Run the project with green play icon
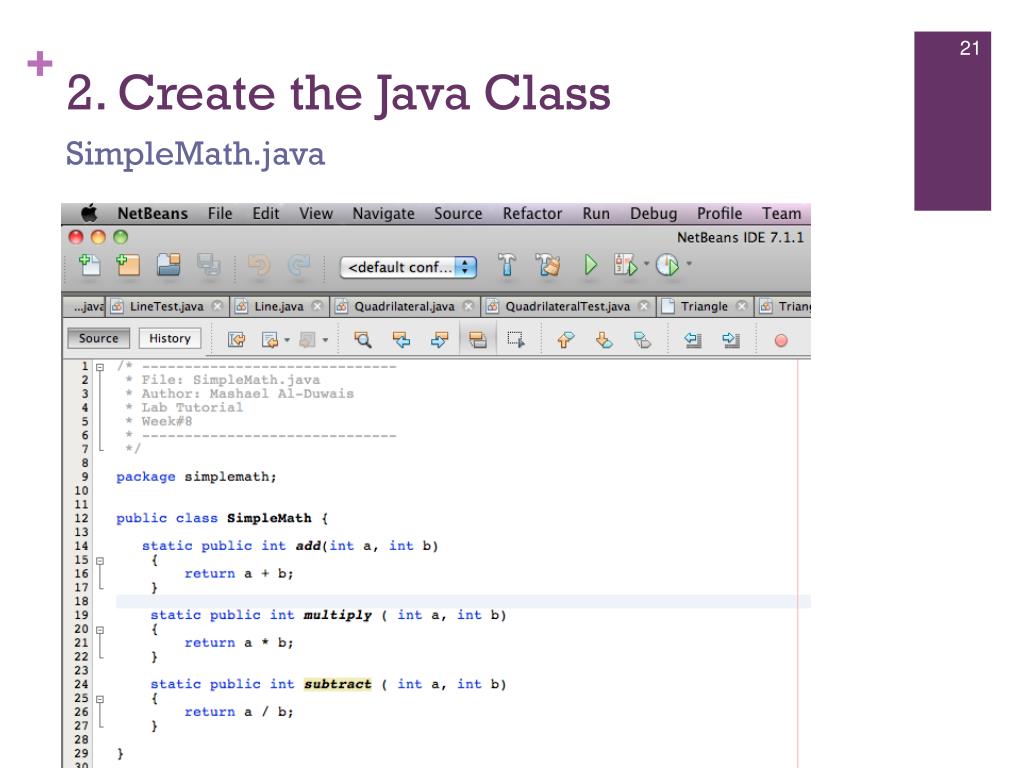Viewport: 1024px width, 768px height. click(x=590, y=265)
